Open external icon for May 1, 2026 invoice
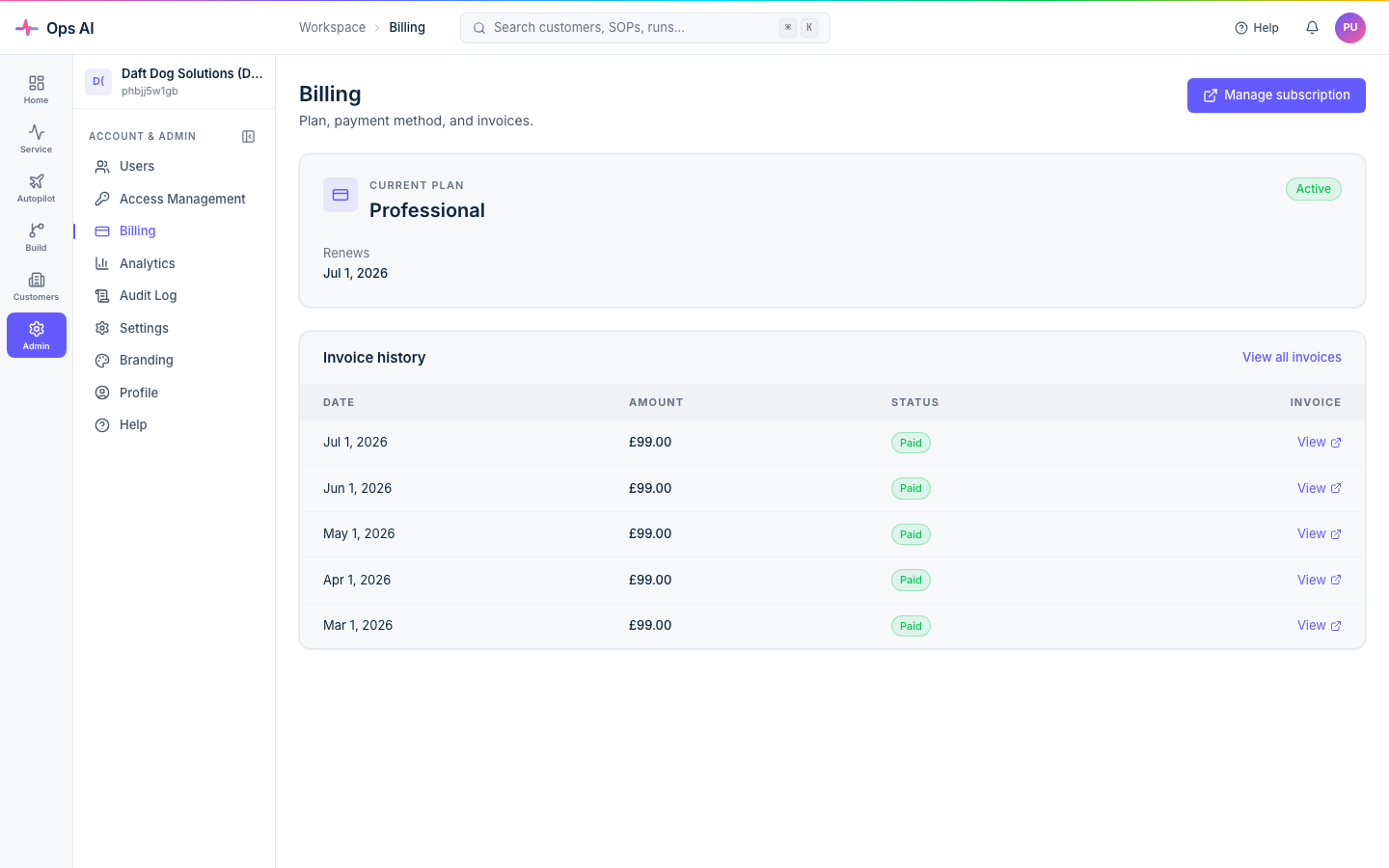 pos(1336,534)
